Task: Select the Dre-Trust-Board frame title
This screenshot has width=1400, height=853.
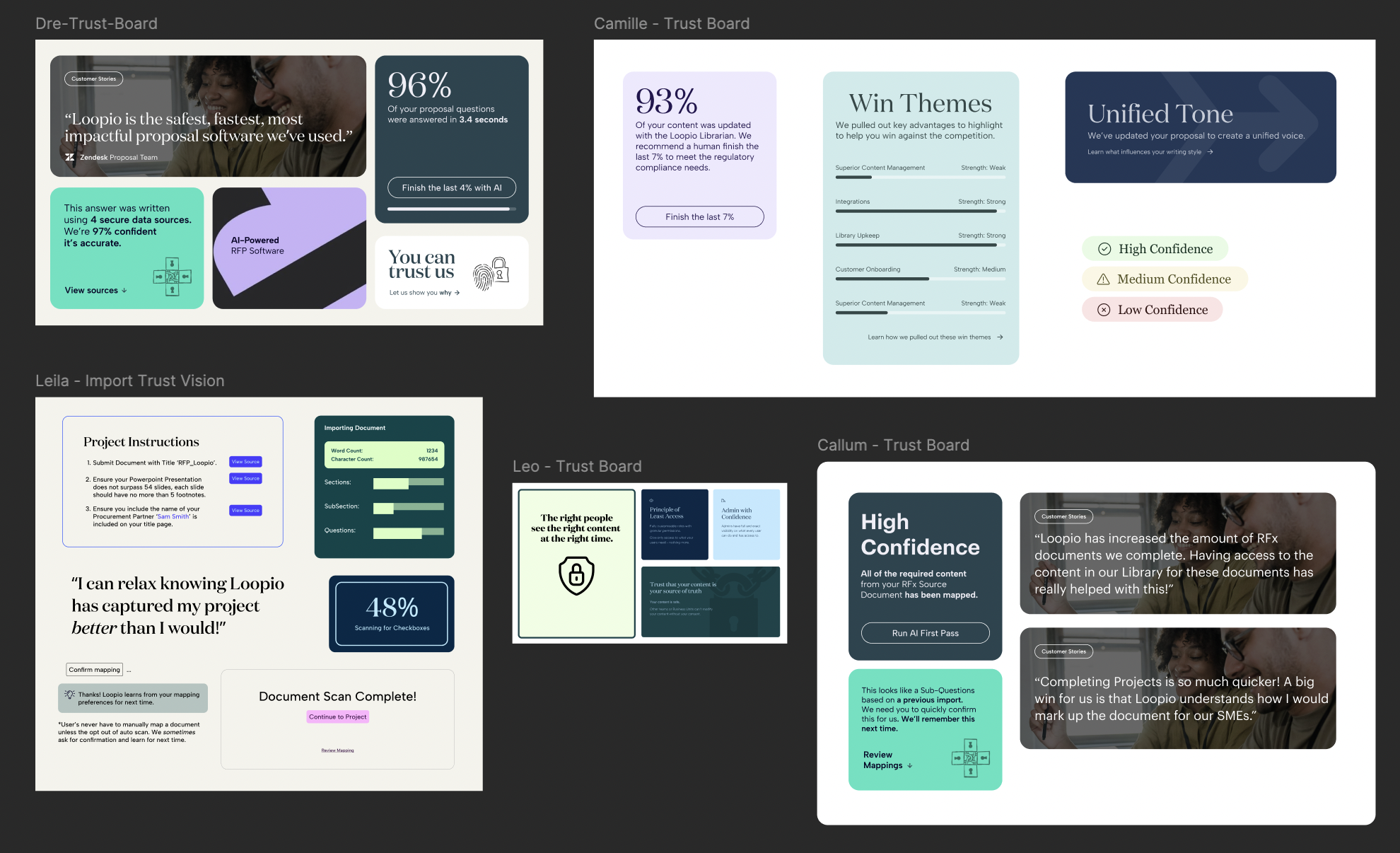Action: [96, 23]
